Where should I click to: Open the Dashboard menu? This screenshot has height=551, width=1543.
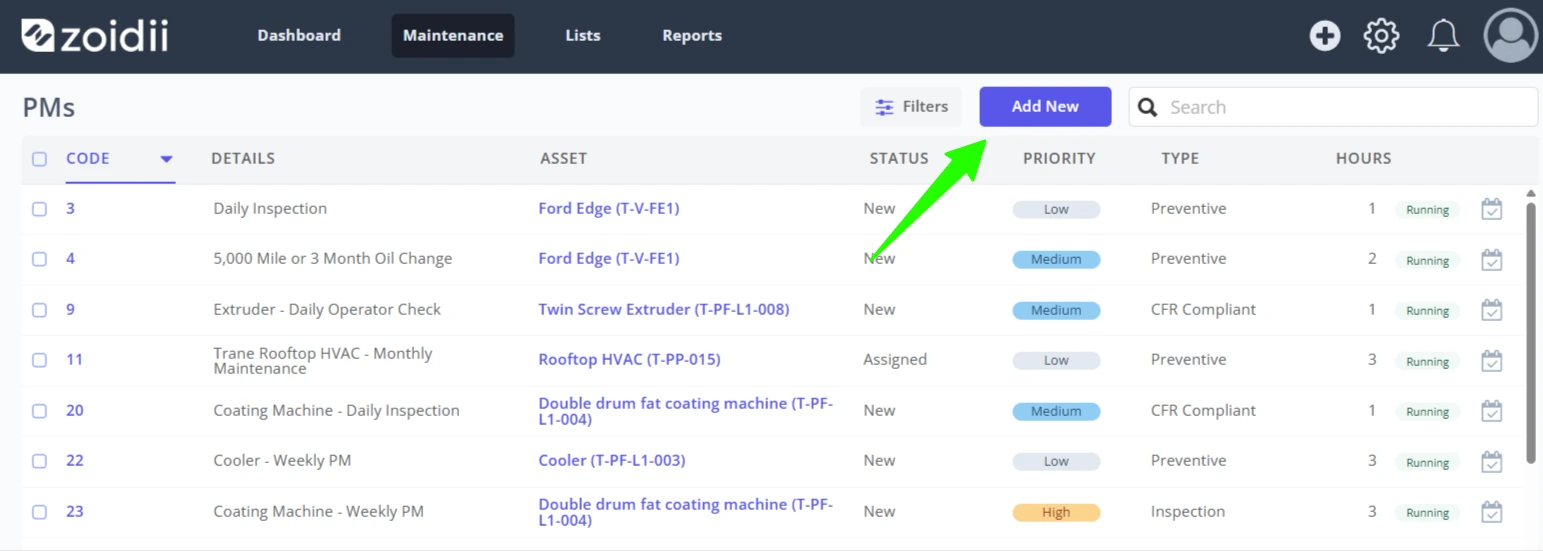coord(299,35)
